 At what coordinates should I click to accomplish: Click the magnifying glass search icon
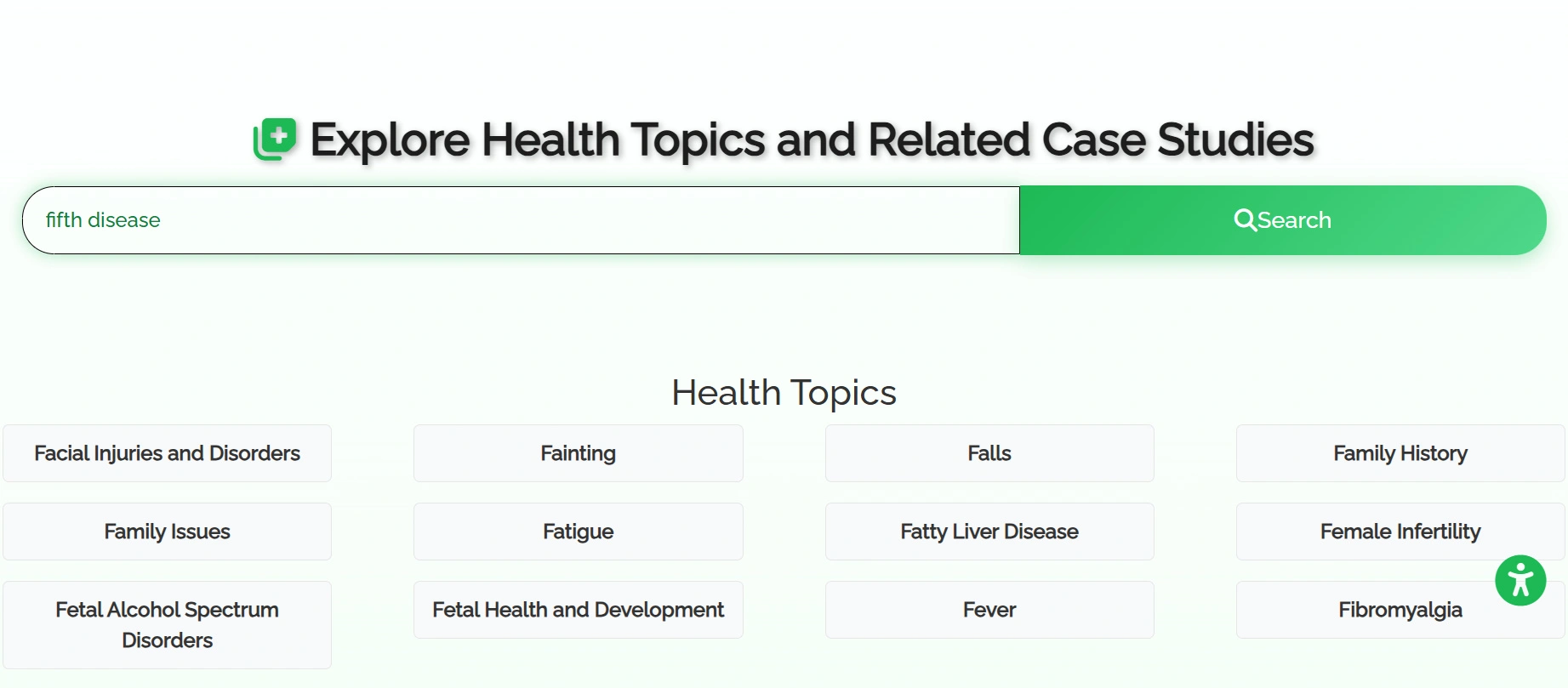(1245, 220)
